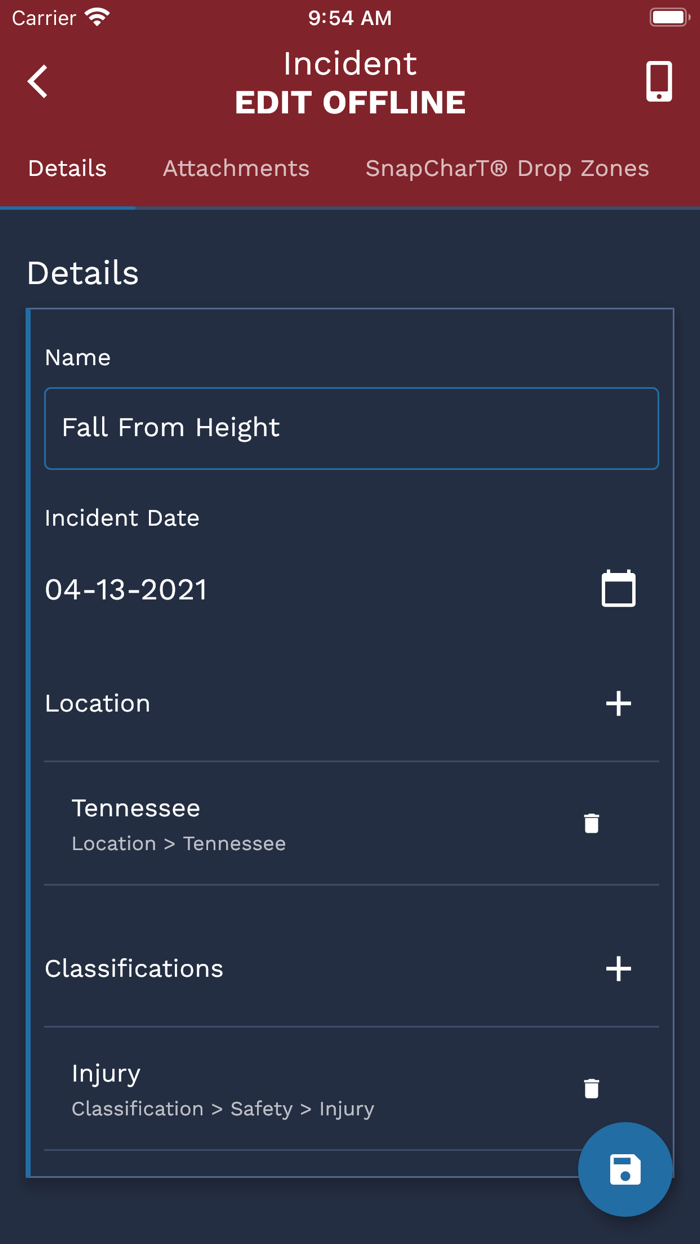Tap the Wi-Fi indicator in the status bar

click(93, 16)
